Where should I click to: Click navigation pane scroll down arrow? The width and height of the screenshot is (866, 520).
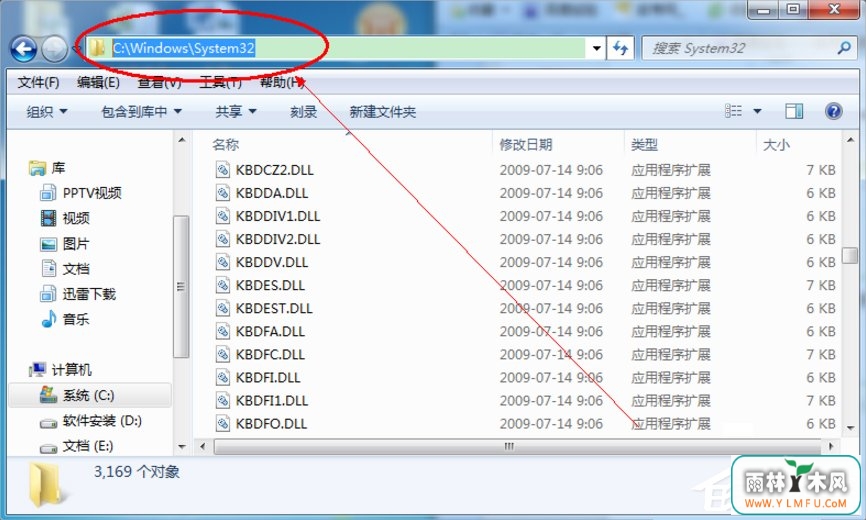182,447
